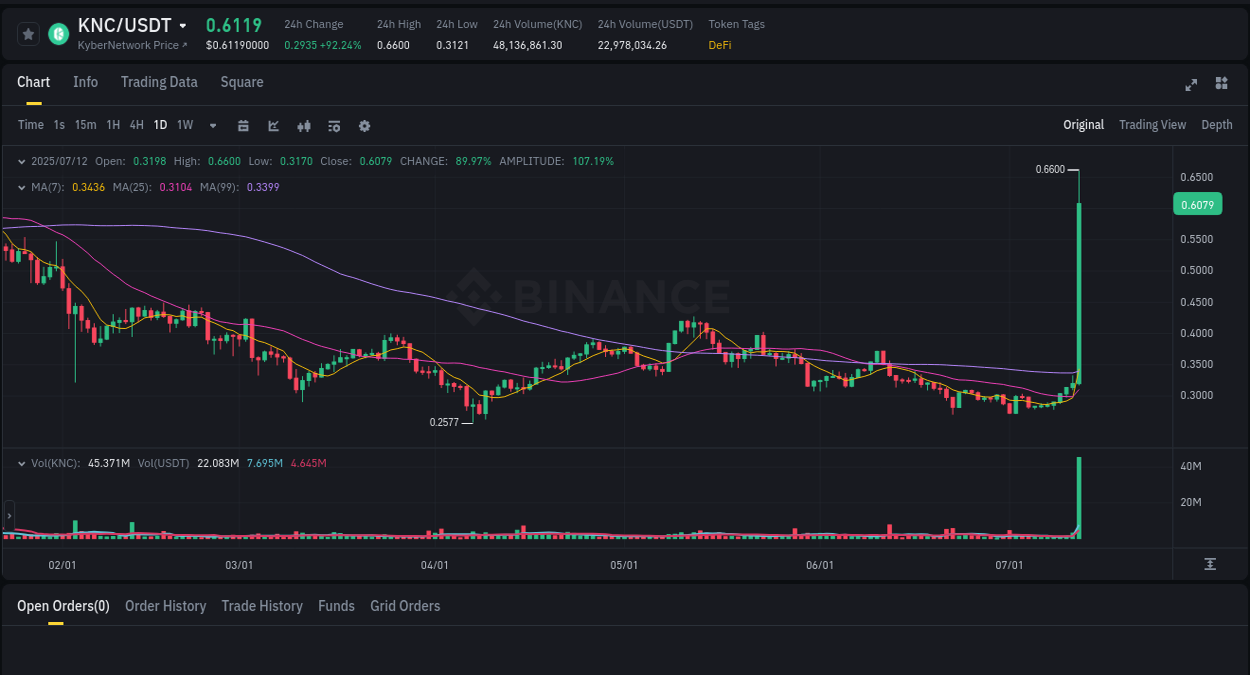Collapse the OHLC data row

pyautogui.click(x=21, y=161)
